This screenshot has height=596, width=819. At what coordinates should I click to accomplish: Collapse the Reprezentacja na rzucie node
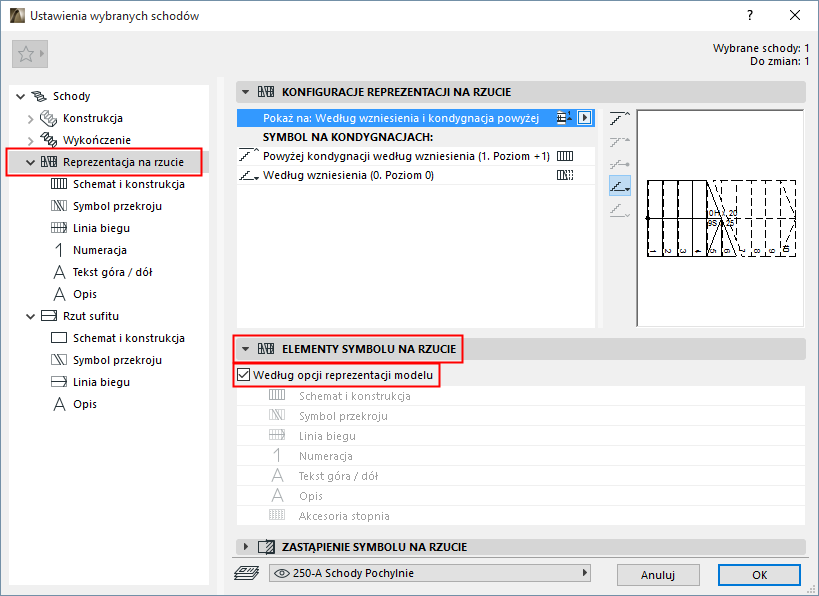[x=30, y=162]
